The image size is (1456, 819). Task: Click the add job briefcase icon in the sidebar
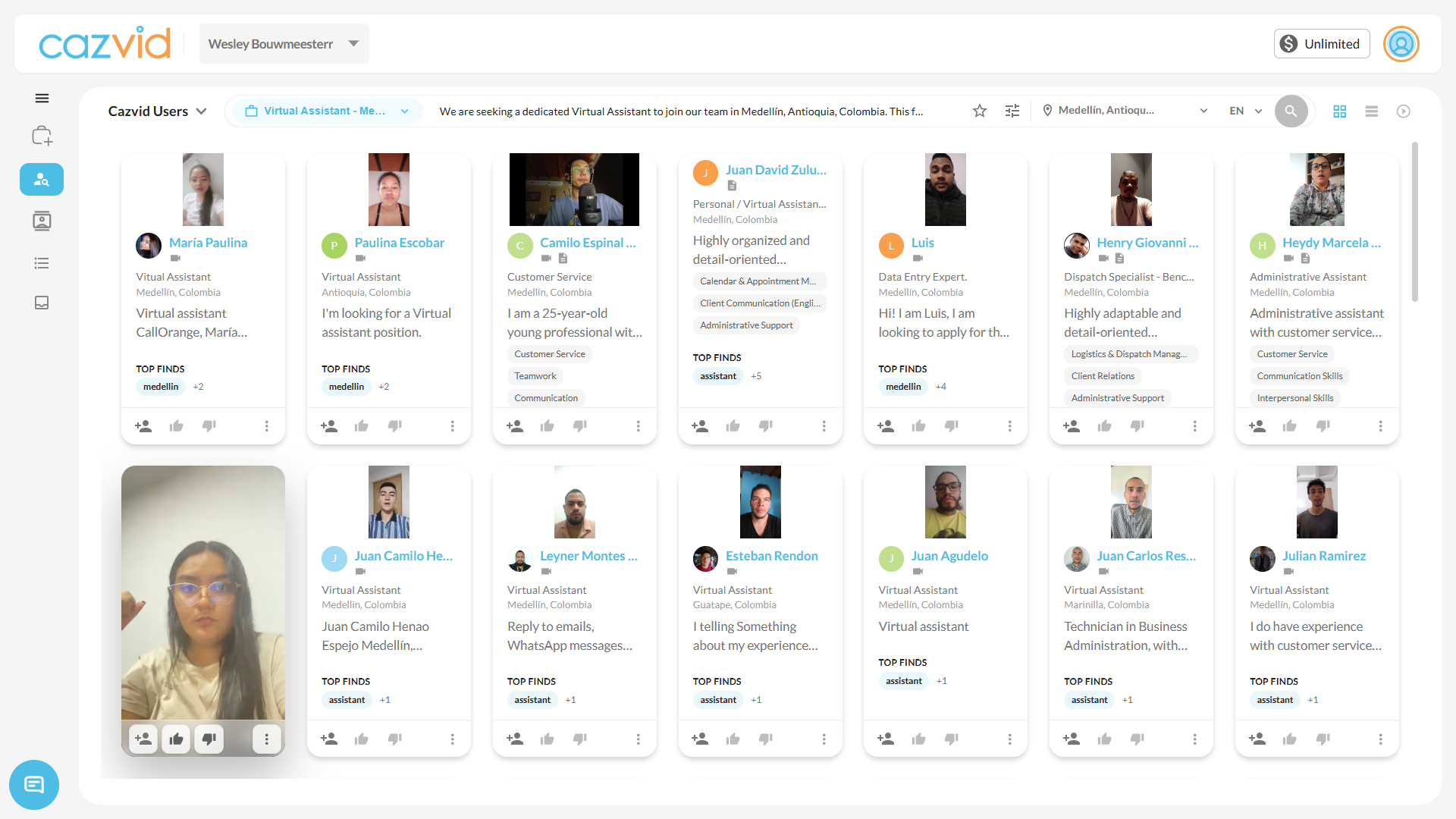[x=42, y=136]
